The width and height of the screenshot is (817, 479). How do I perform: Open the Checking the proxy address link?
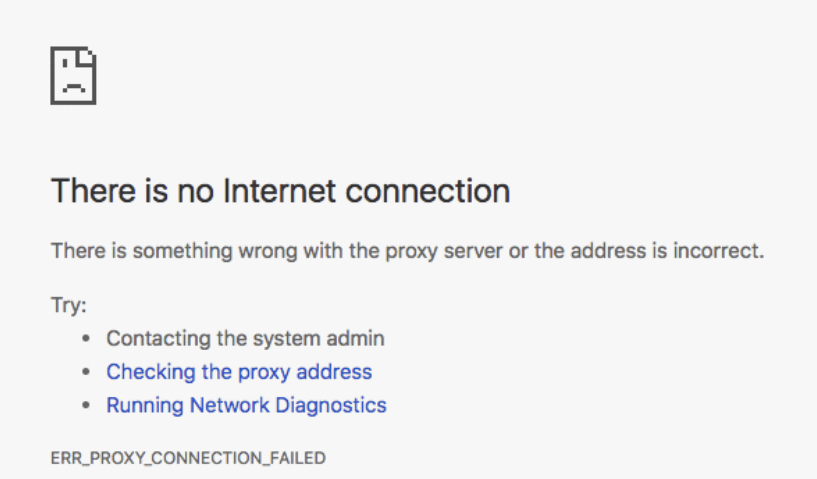[239, 372]
